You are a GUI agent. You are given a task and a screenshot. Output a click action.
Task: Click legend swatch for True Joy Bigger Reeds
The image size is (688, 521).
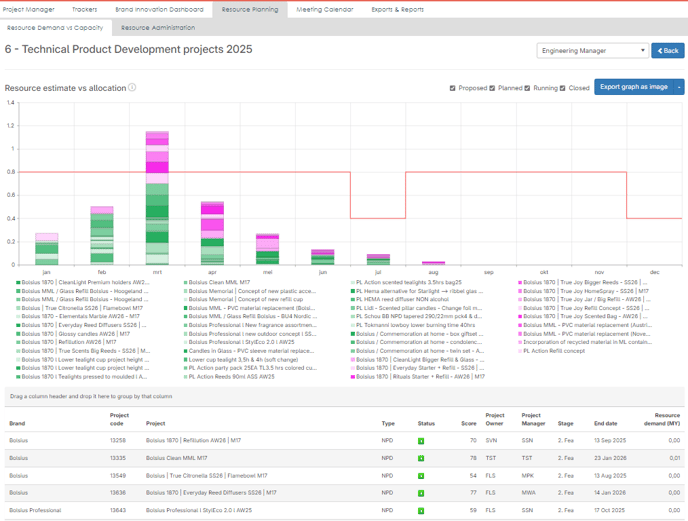coord(520,283)
